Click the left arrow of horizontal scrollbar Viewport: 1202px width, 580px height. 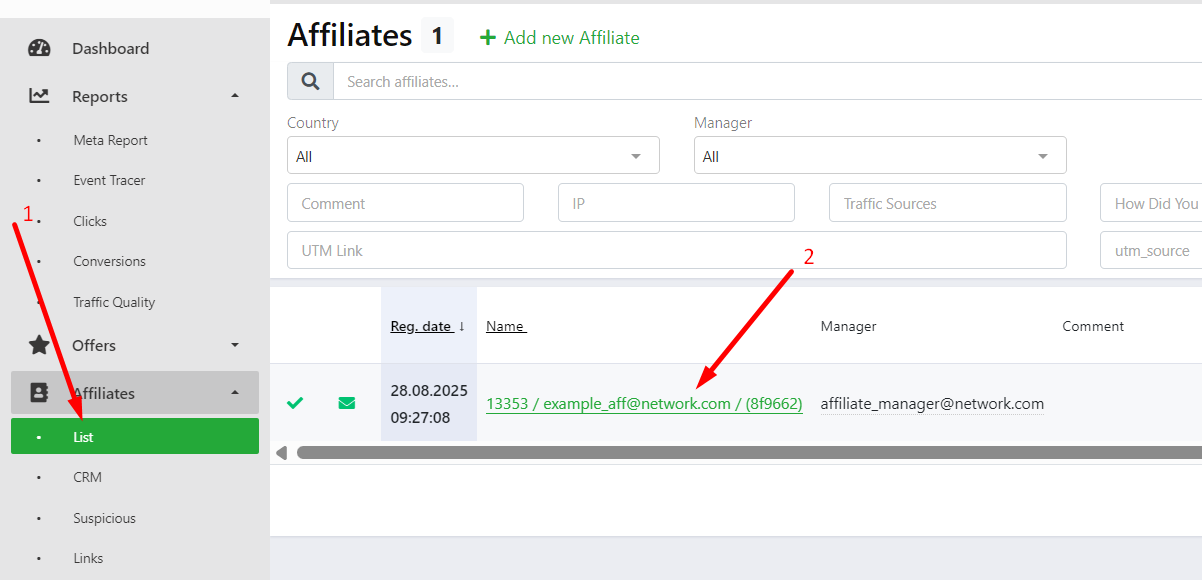(281, 452)
